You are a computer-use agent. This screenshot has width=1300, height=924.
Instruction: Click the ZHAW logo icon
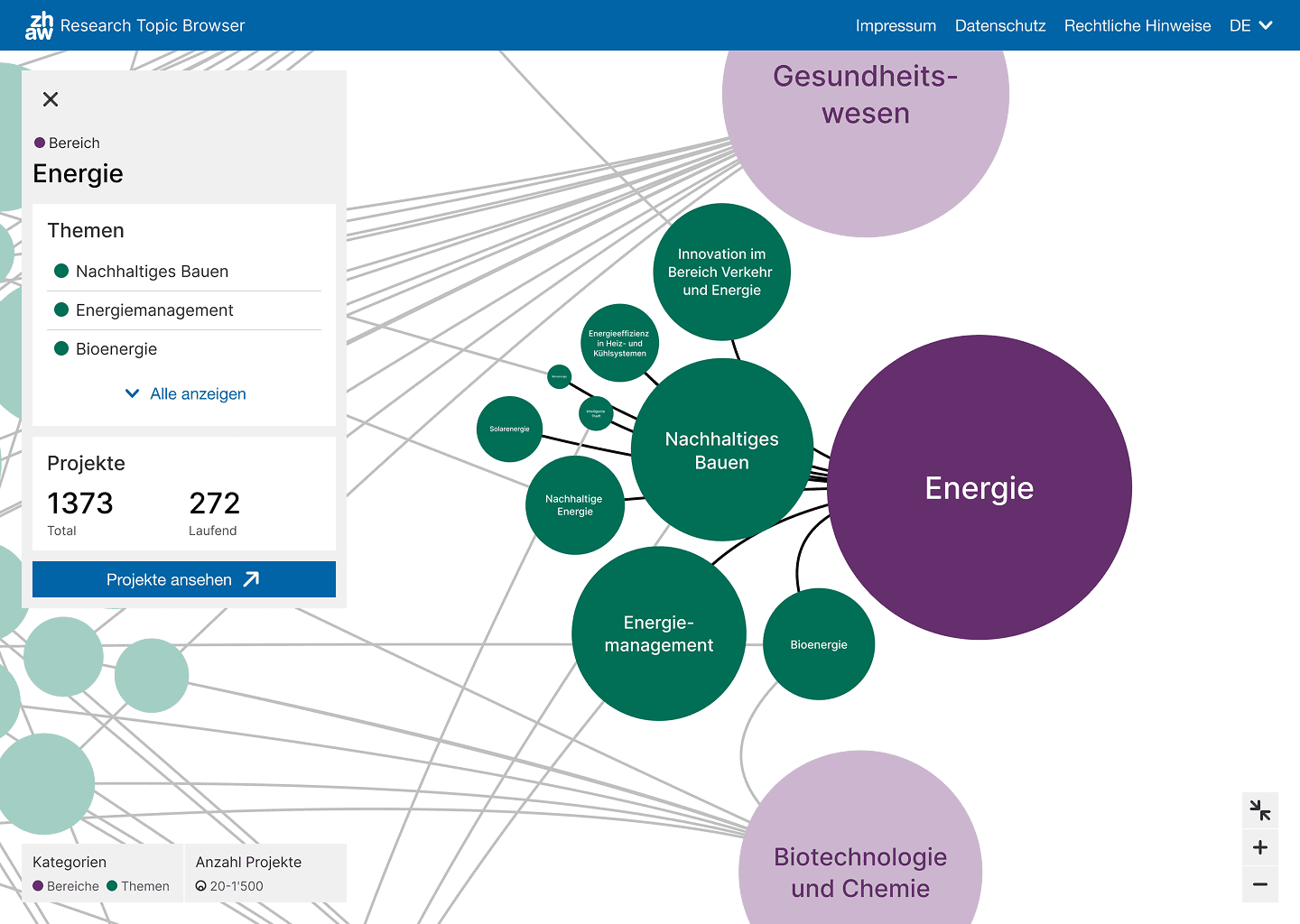40,25
